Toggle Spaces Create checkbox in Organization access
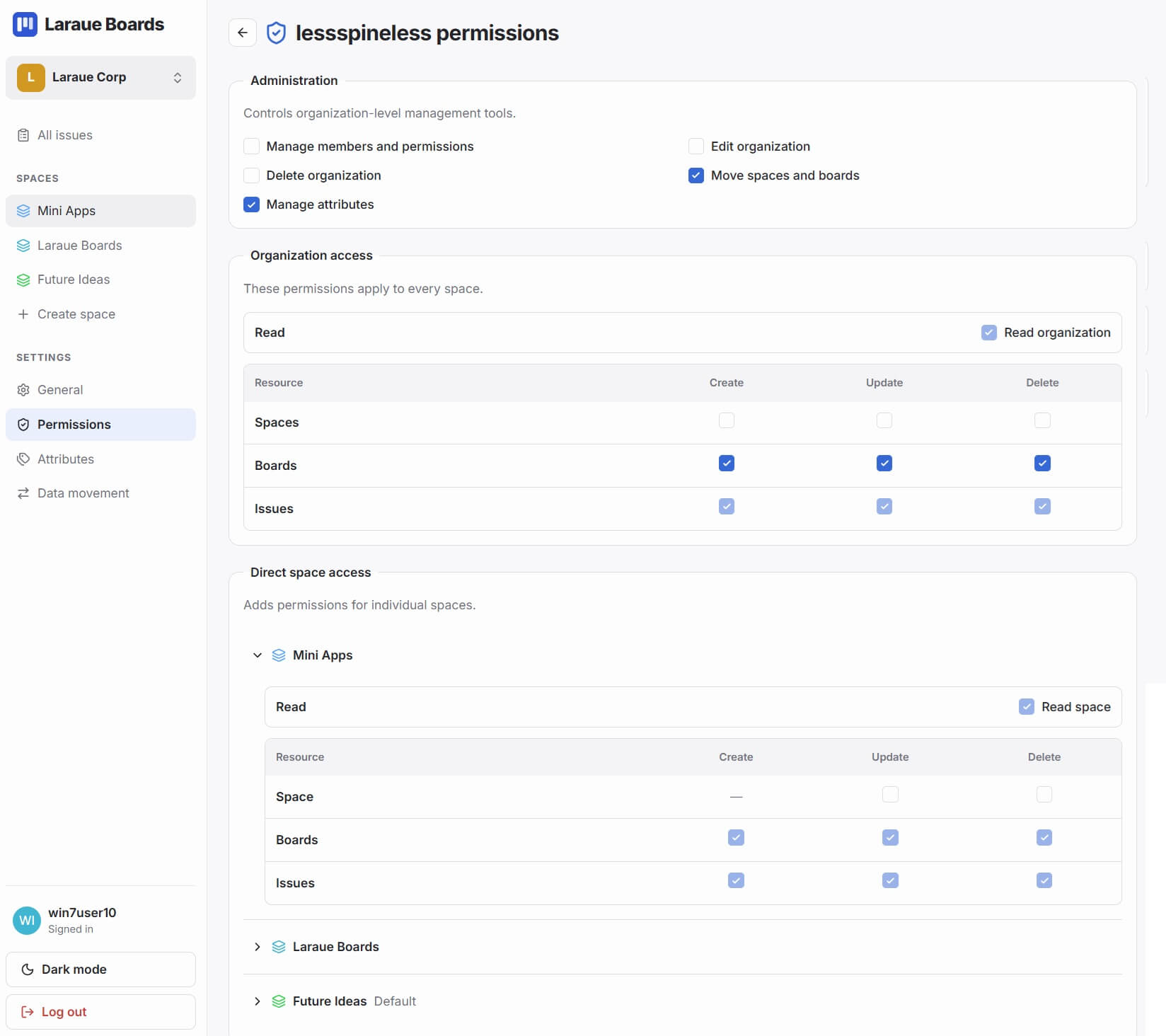Image resolution: width=1166 pixels, height=1036 pixels. click(x=727, y=420)
